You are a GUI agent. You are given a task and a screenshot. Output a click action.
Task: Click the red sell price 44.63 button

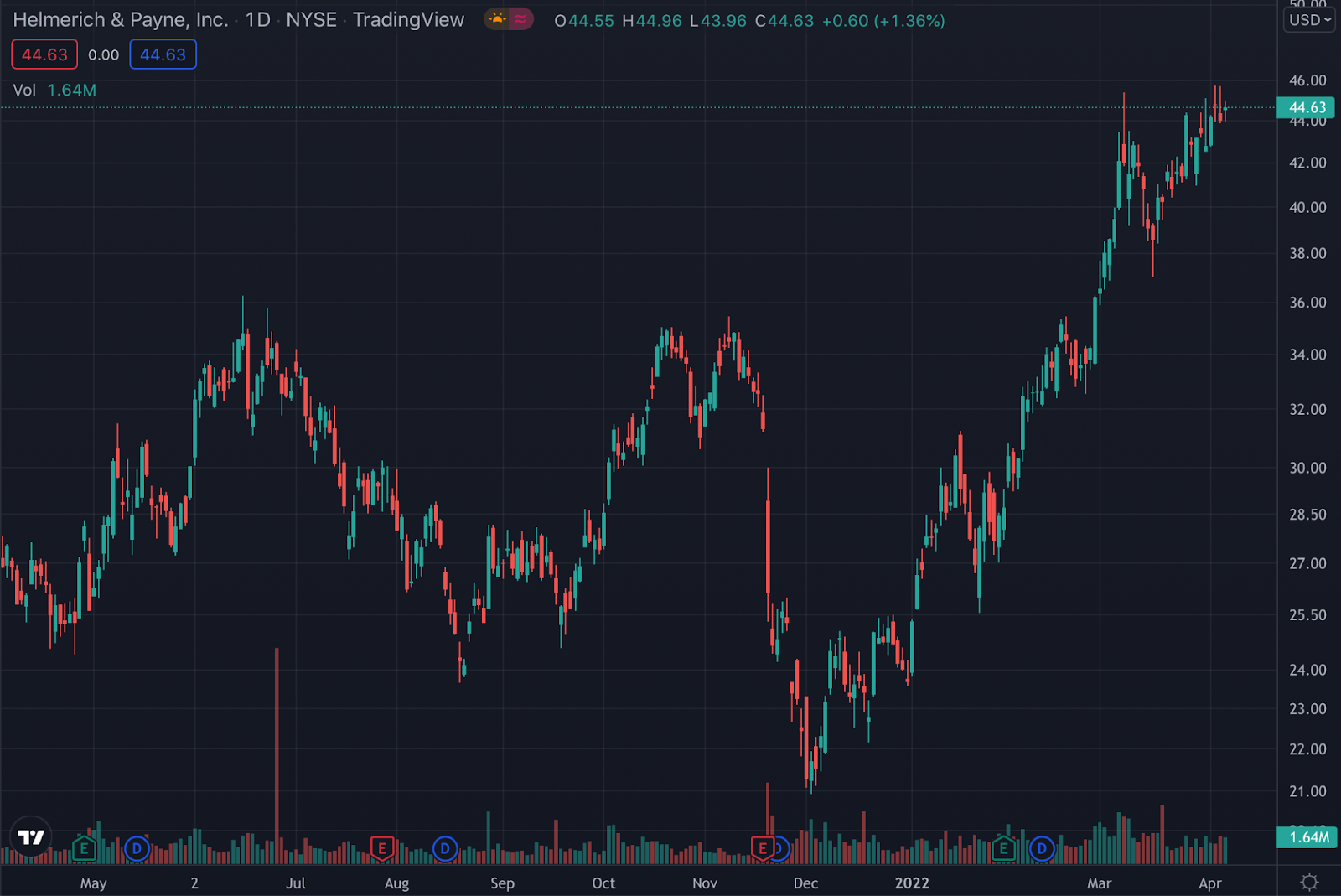(44, 54)
